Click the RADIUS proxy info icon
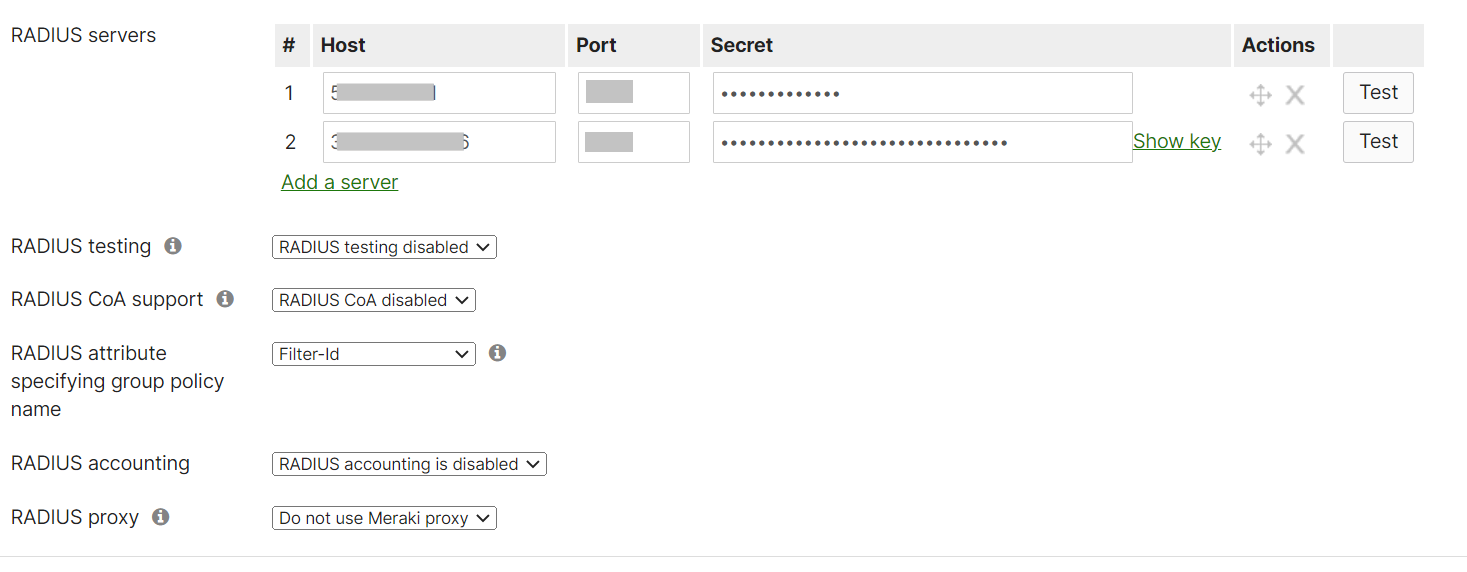 tap(160, 517)
